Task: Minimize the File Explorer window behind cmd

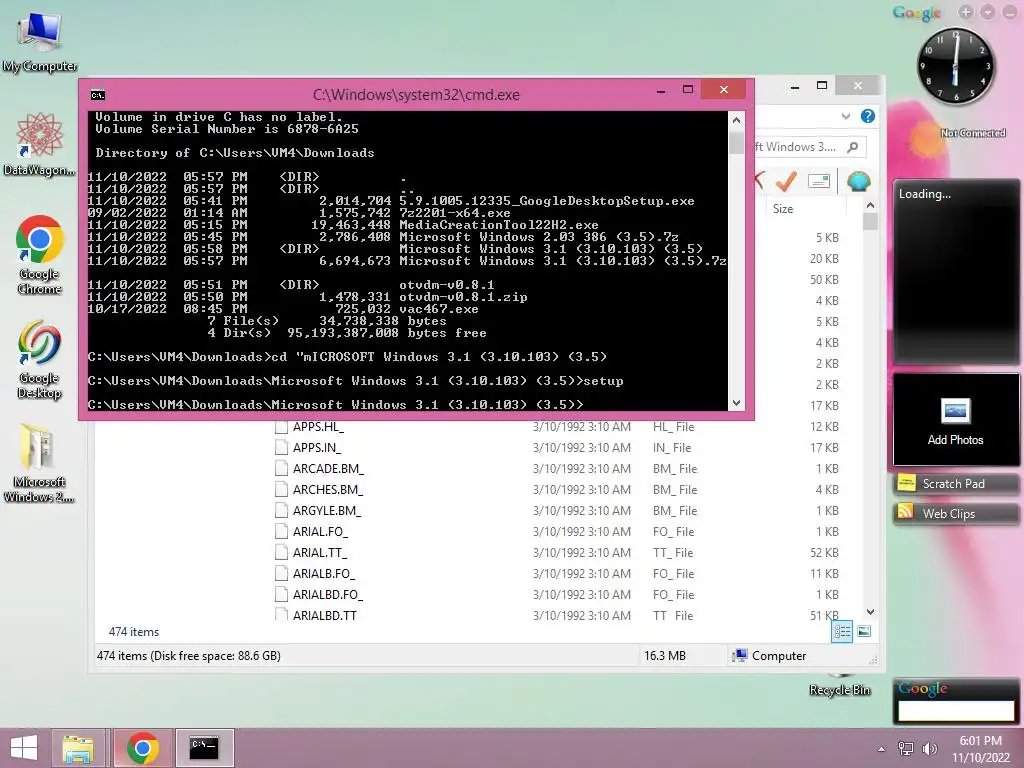Action: pyautogui.click(x=794, y=86)
